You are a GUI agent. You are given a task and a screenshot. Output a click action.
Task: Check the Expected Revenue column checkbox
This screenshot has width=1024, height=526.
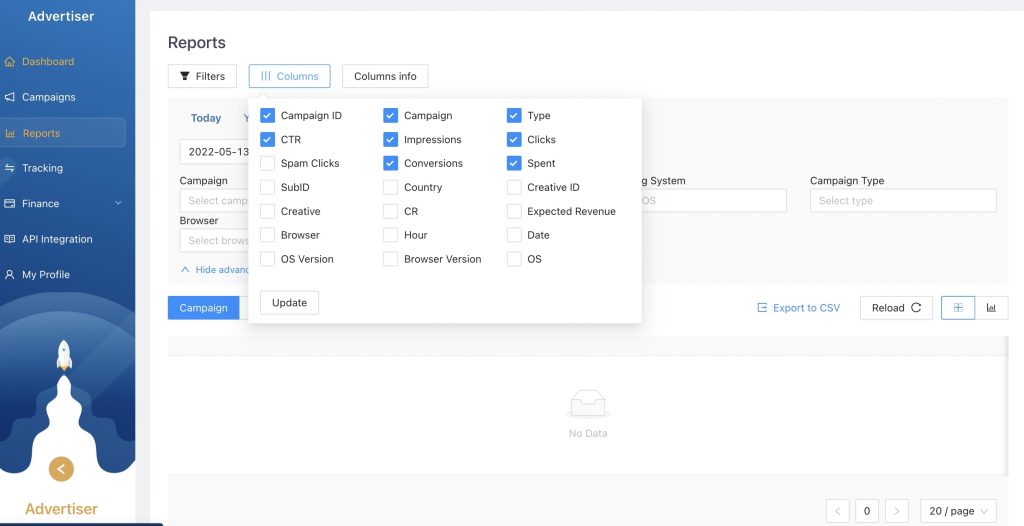[x=514, y=211]
